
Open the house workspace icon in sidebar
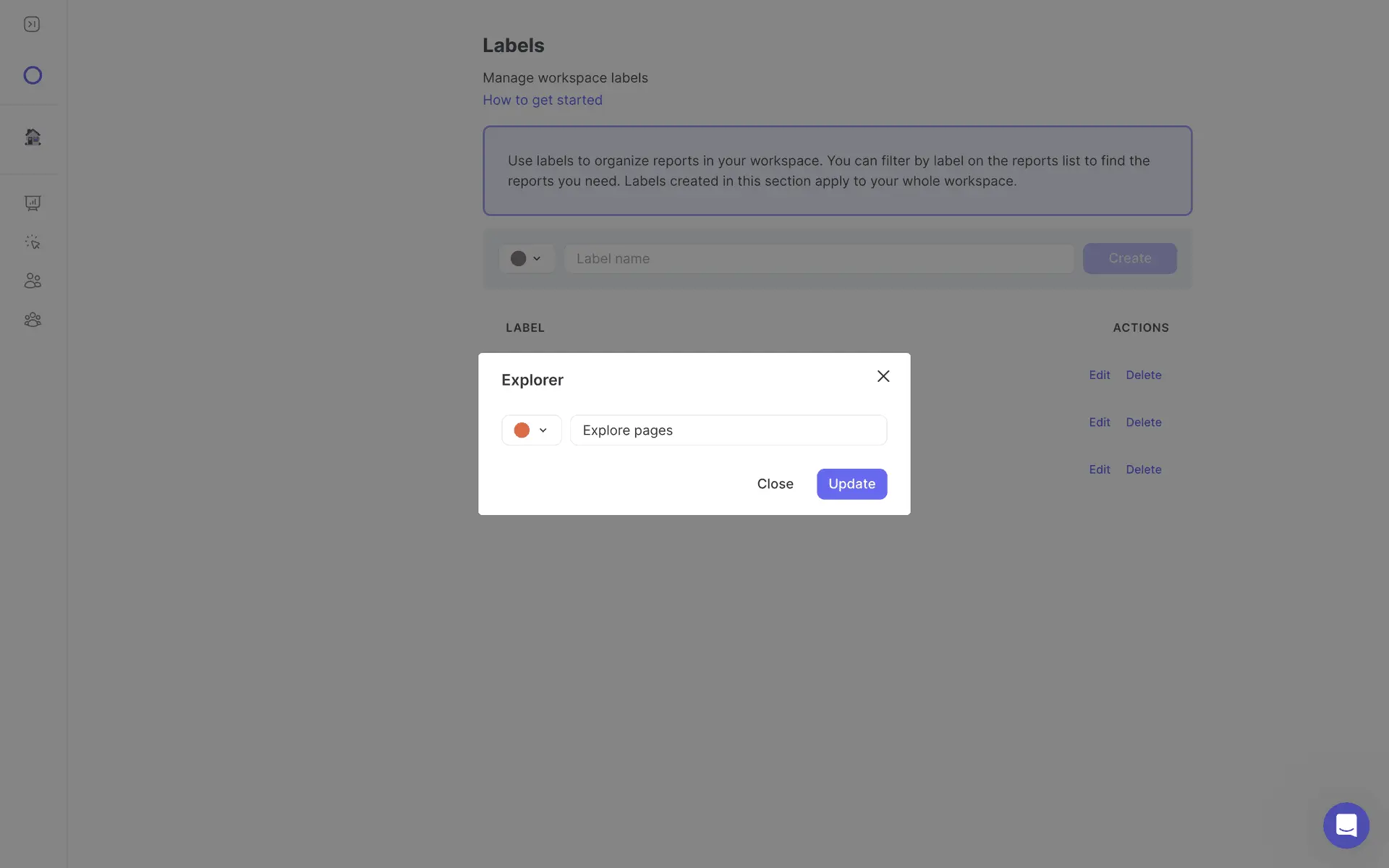(x=33, y=137)
